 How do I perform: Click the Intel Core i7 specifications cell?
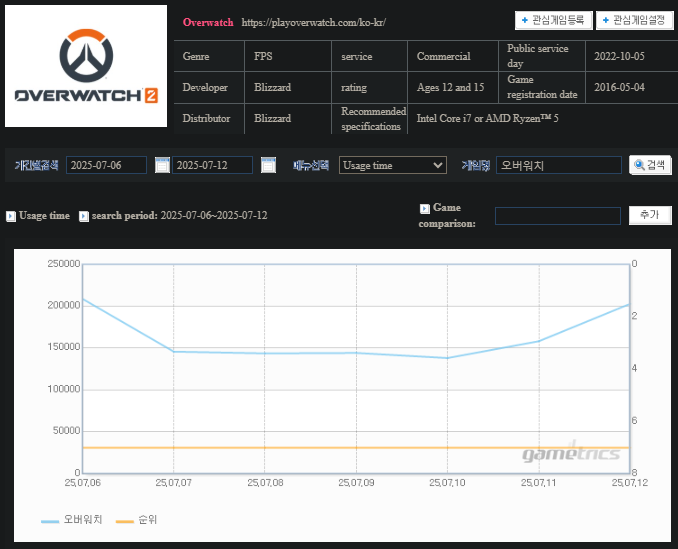pos(543,118)
